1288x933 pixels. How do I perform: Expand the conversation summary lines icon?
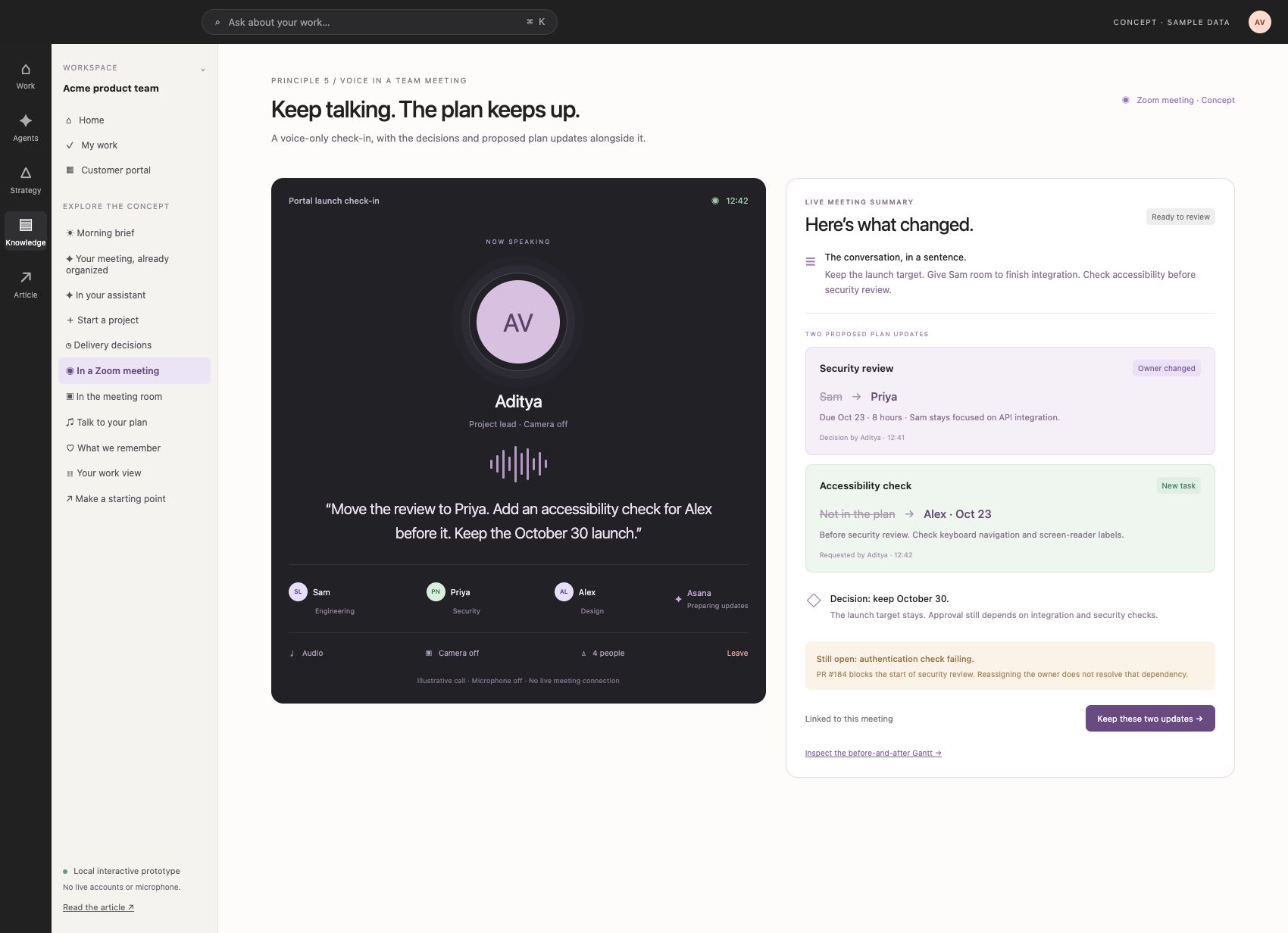811,261
